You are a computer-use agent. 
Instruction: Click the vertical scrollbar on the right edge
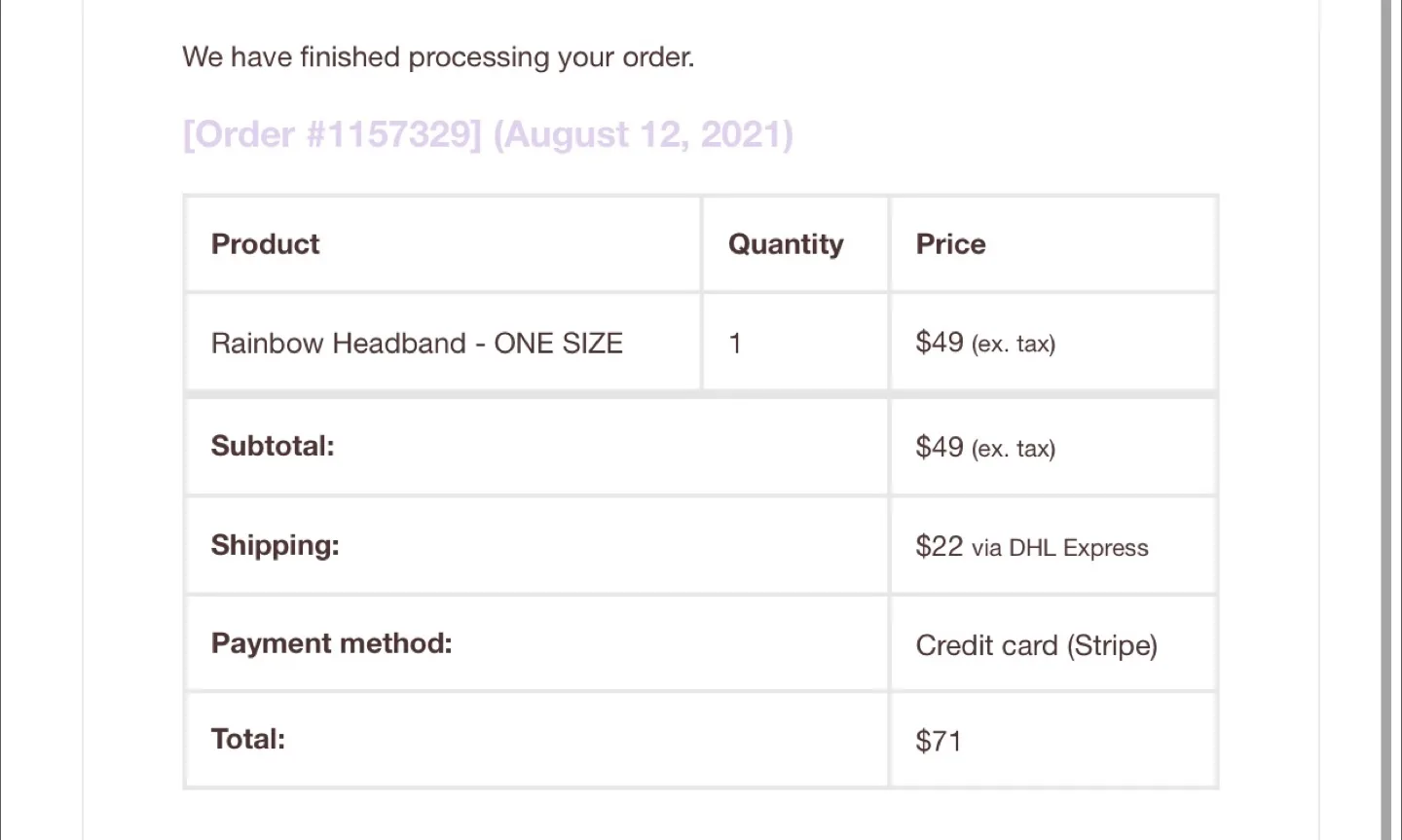coord(1385,420)
